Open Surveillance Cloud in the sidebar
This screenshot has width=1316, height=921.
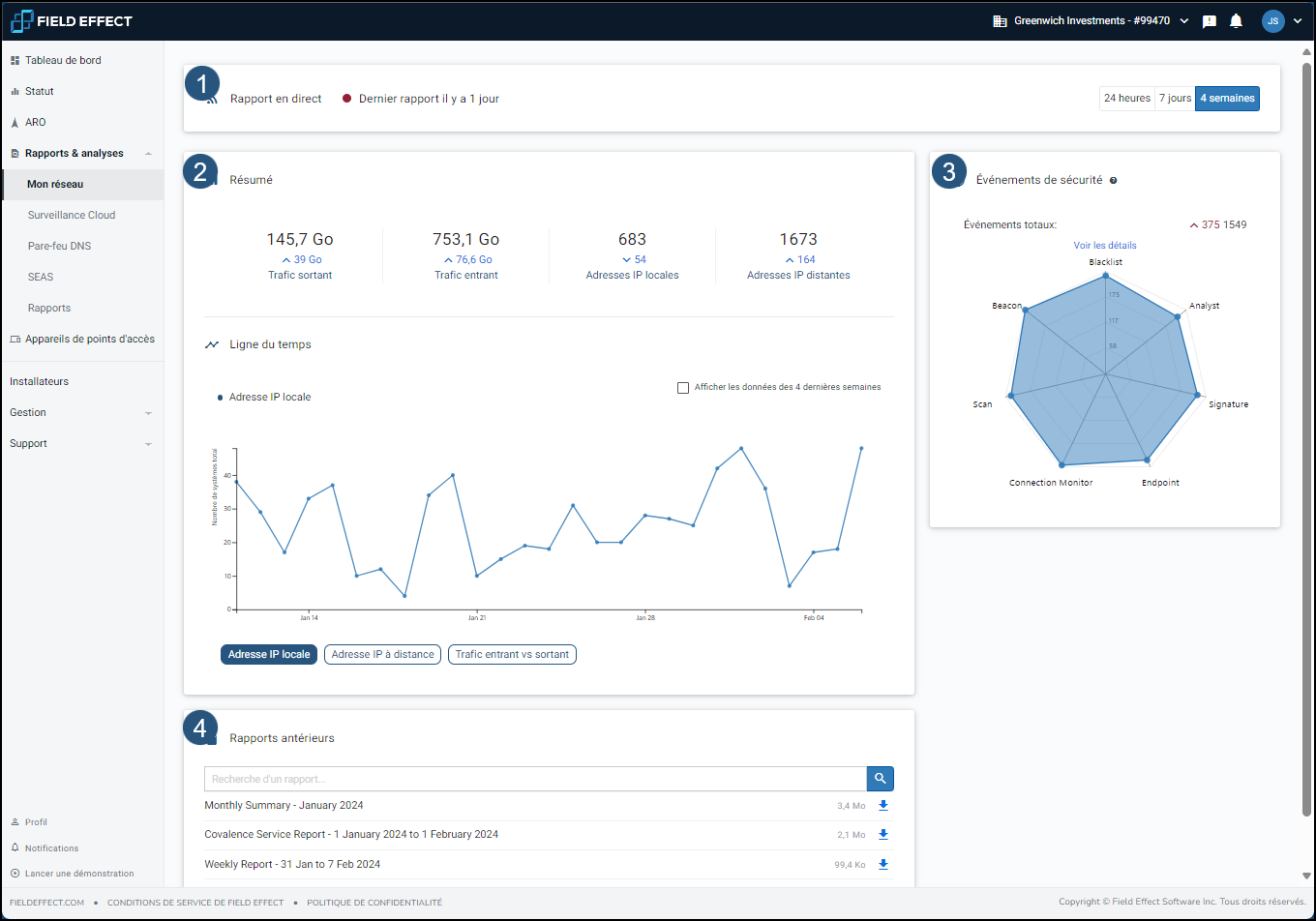72,215
